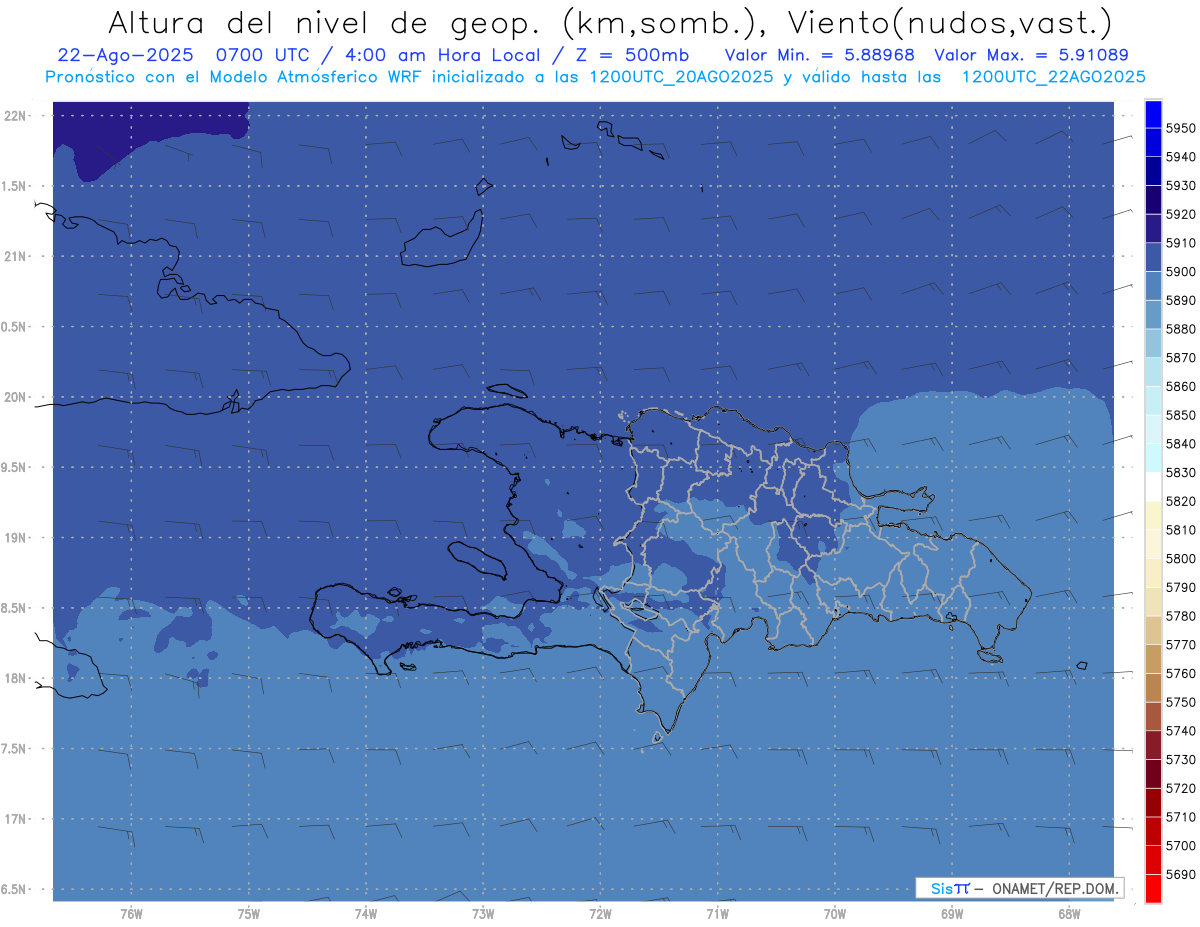Pick the tan swatch between 5760 and 5770
Screen dimensions: 1200x927
[x=1153, y=659]
